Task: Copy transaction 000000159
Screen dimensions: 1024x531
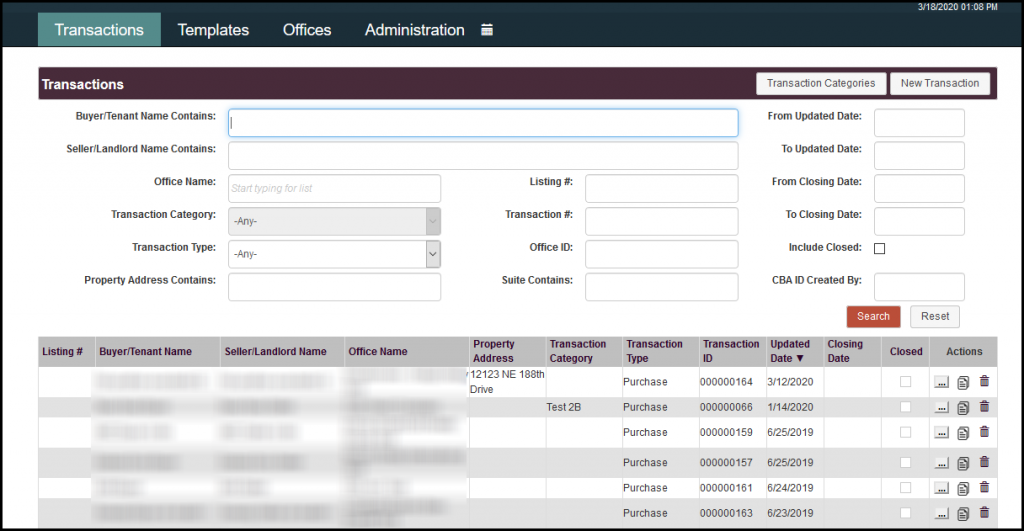Action: (963, 434)
